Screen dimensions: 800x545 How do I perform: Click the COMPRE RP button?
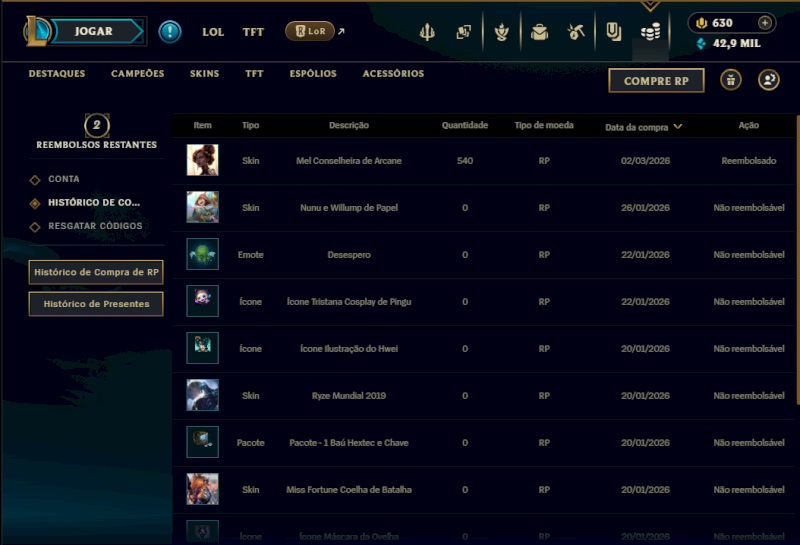click(x=656, y=81)
